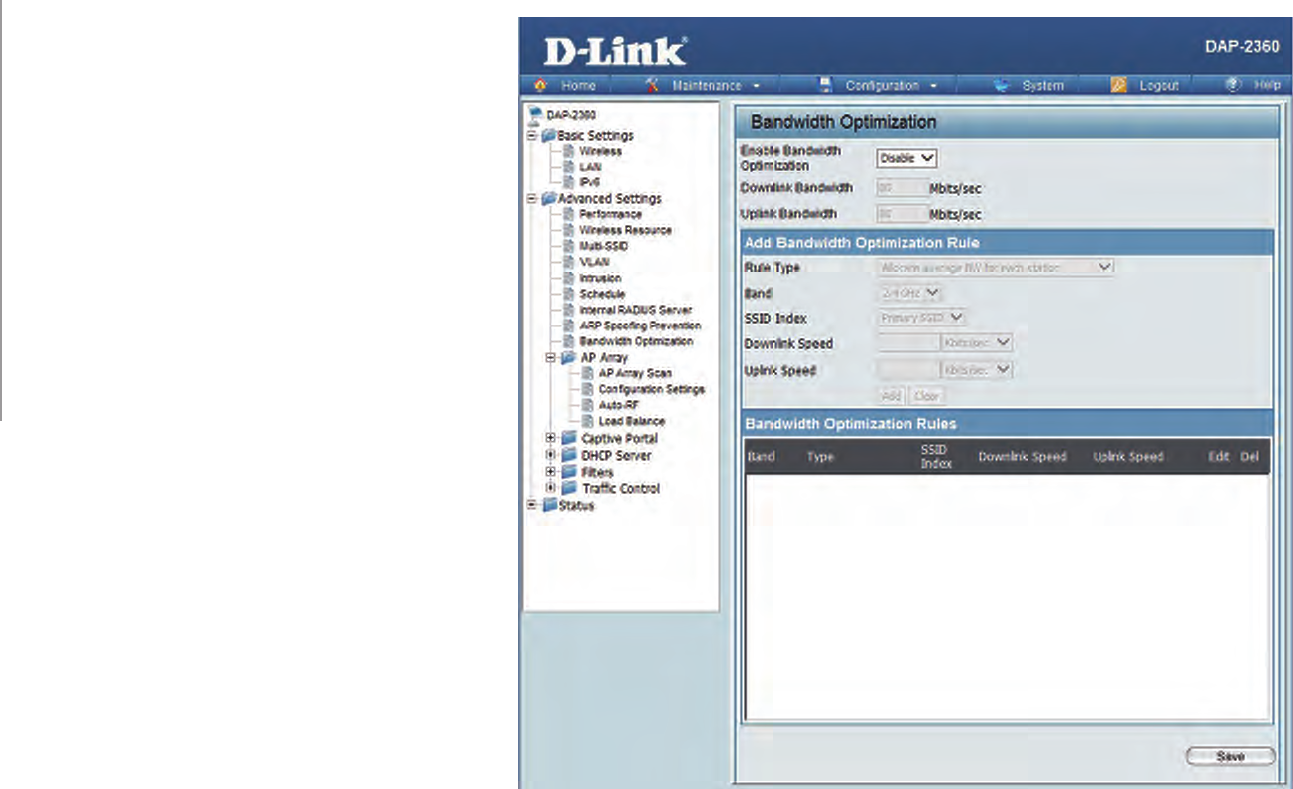Click the page icon beside Auto-RF
Viewport: 1293px width, 789px height.
(588, 405)
